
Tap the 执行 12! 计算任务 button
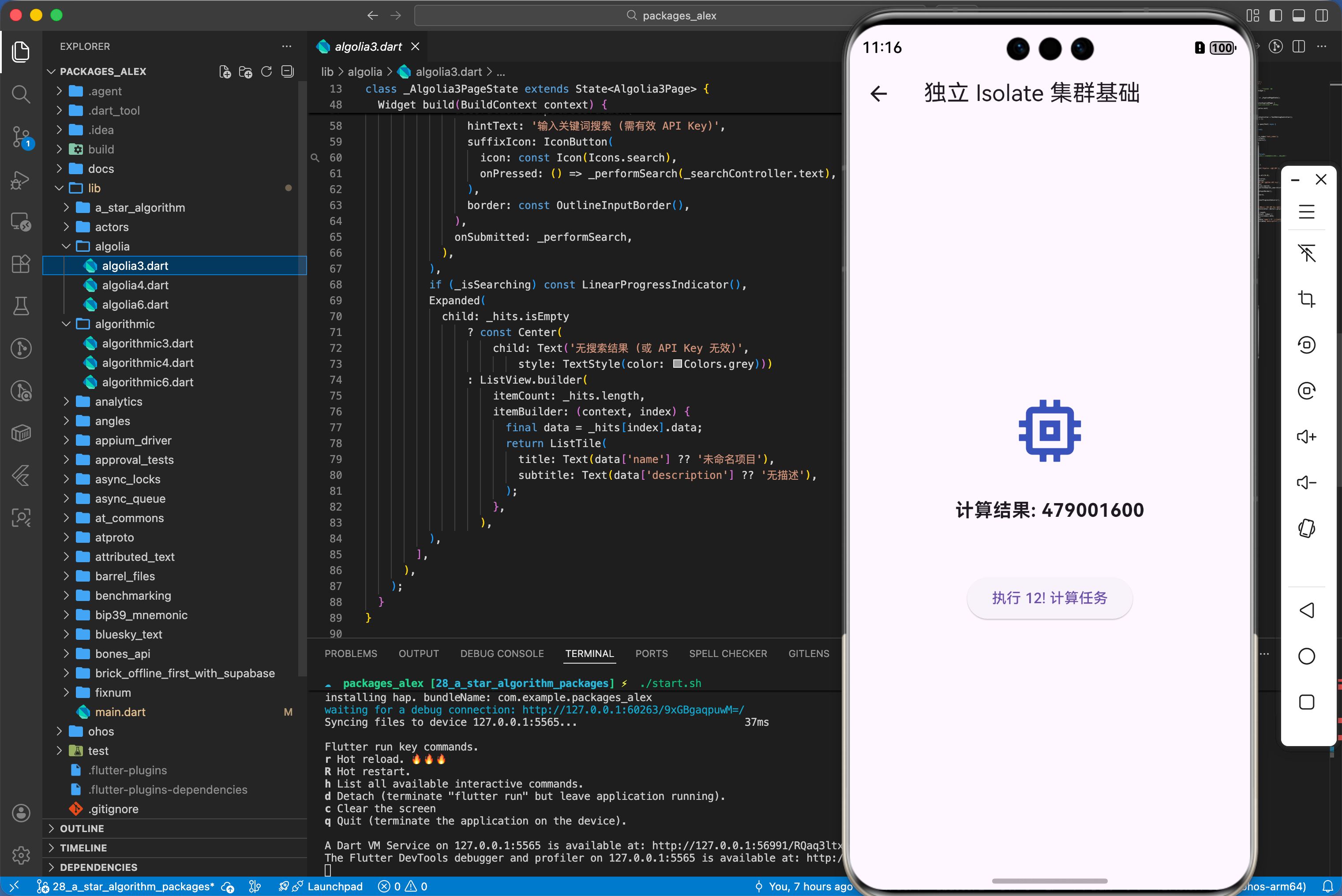pyautogui.click(x=1049, y=598)
